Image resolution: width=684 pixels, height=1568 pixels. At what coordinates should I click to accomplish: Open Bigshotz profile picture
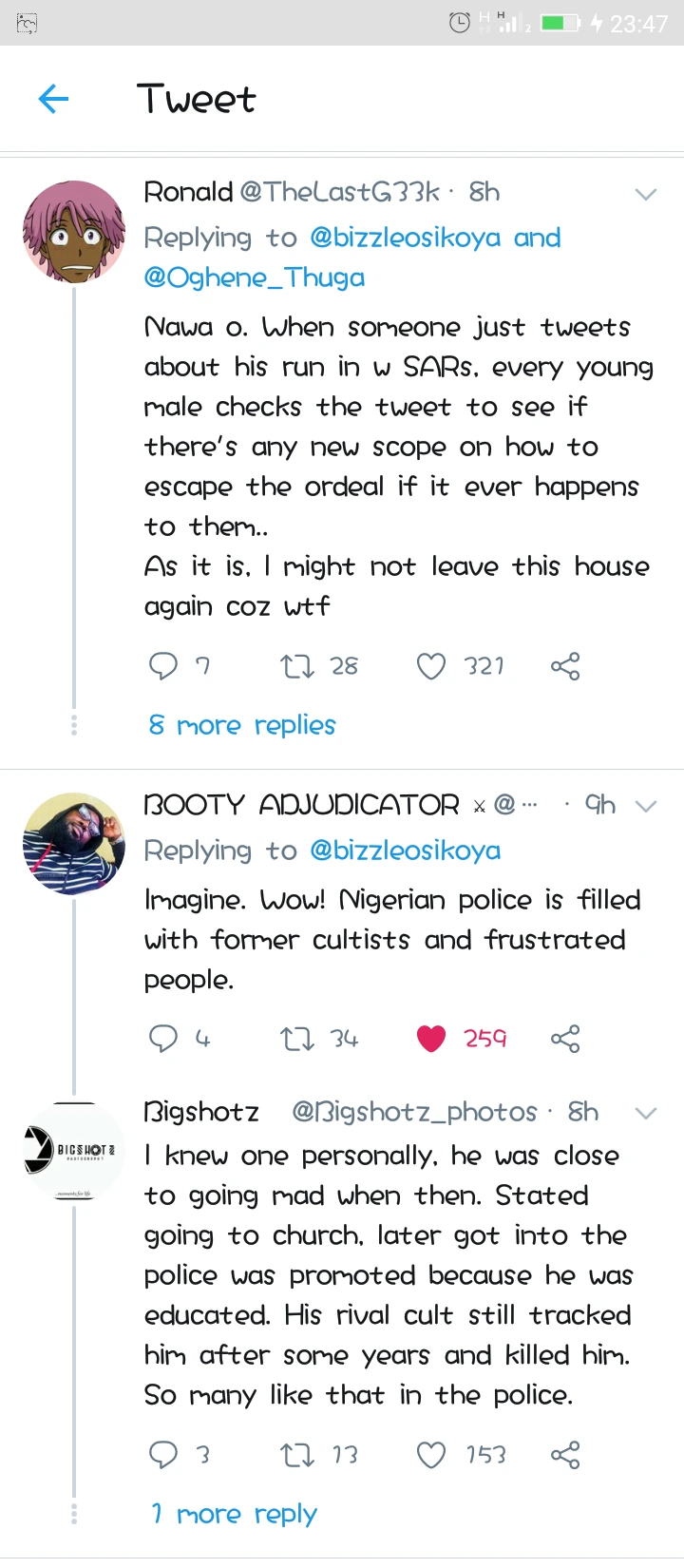click(74, 1152)
